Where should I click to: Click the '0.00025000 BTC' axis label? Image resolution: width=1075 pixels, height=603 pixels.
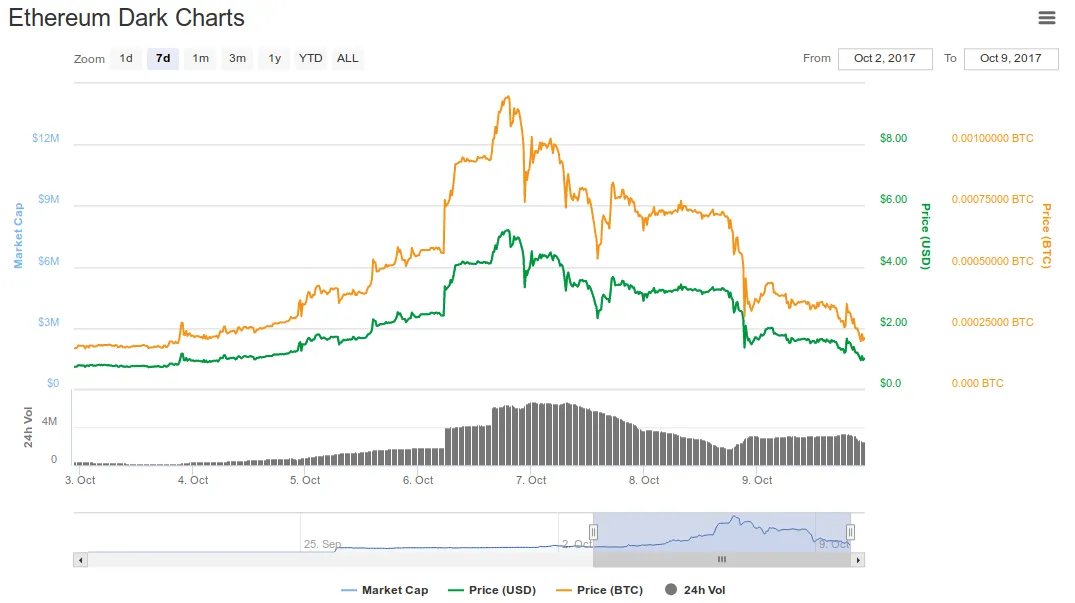click(x=992, y=322)
